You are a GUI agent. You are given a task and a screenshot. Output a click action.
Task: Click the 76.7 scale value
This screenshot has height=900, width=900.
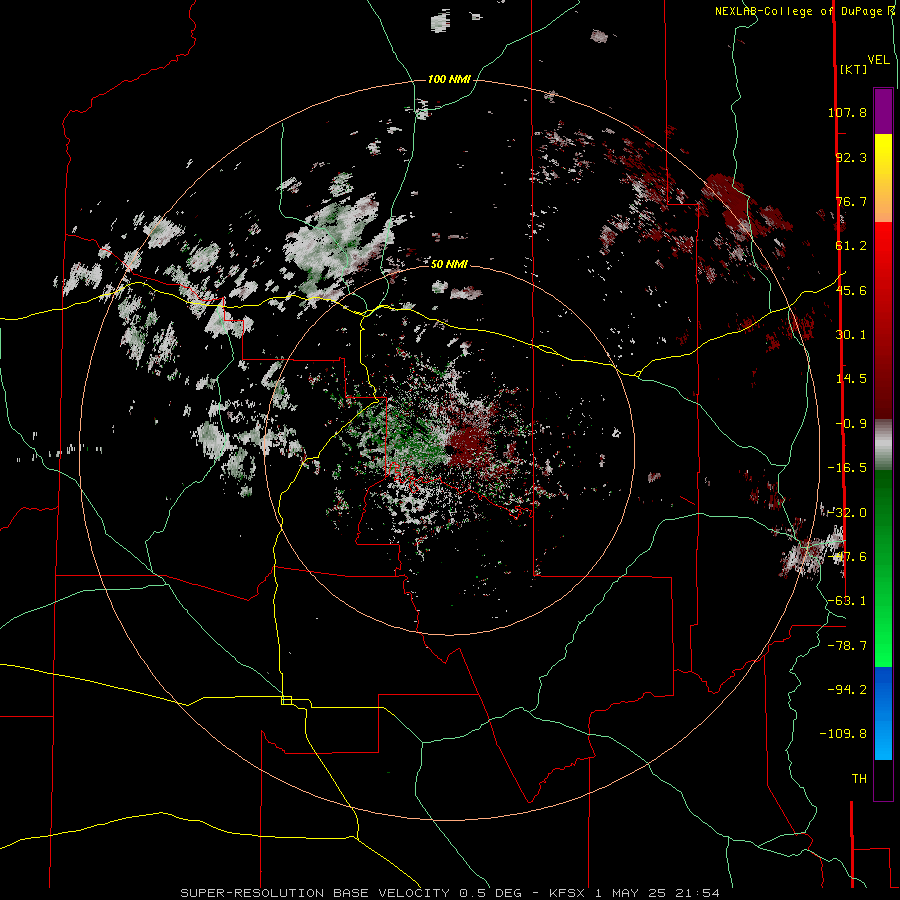(x=851, y=201)
